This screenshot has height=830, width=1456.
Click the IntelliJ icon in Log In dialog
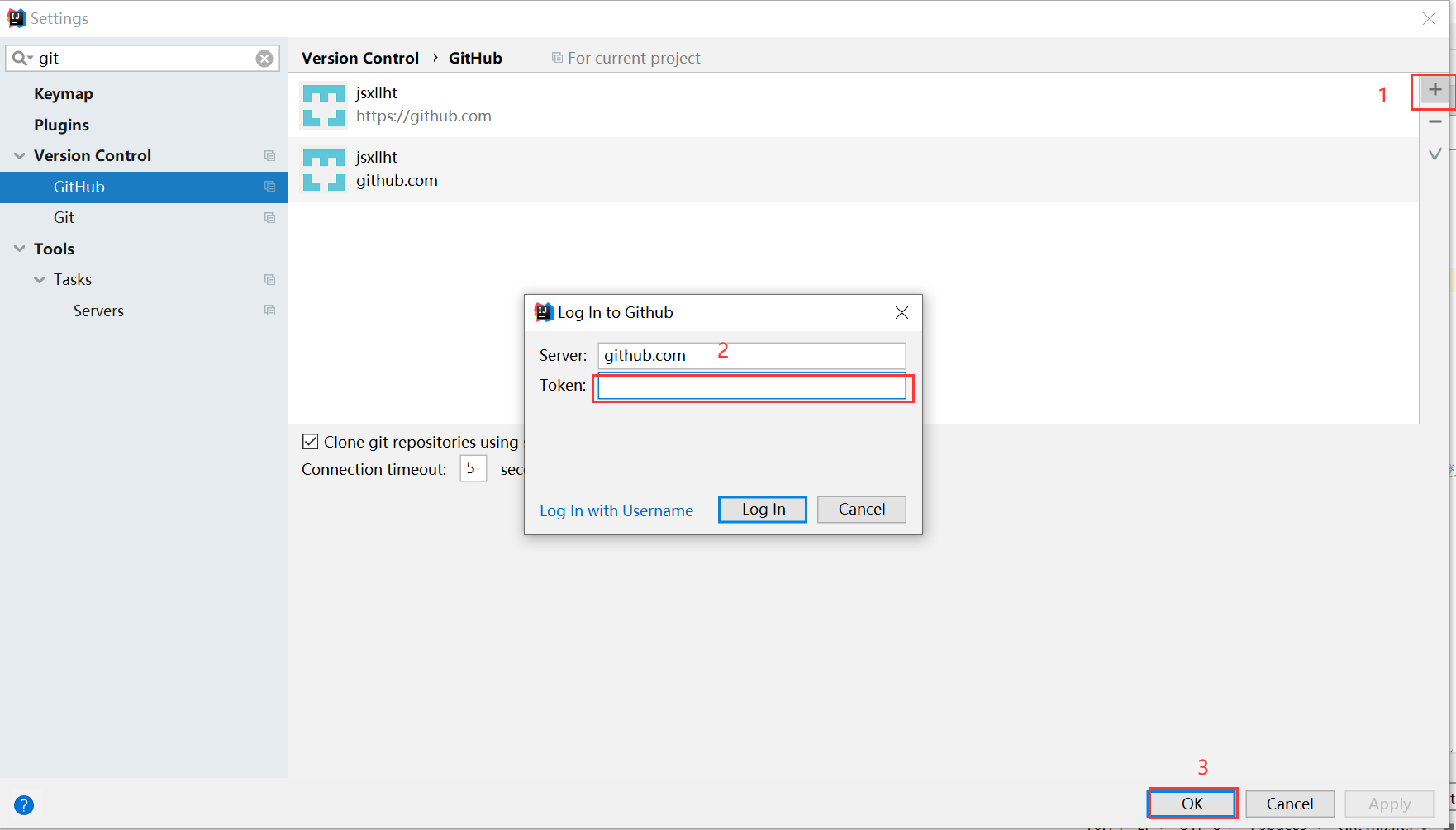(x=543, y=312)
